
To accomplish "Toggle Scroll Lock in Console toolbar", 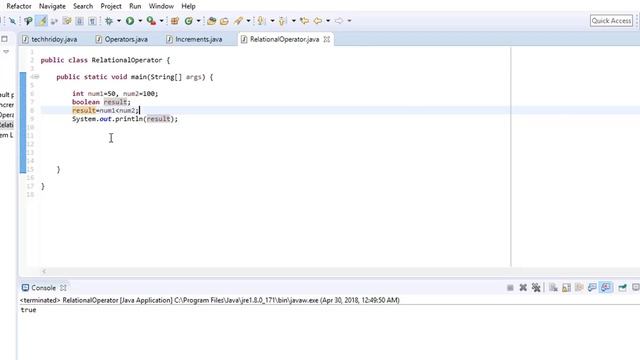I will point(567,288).
